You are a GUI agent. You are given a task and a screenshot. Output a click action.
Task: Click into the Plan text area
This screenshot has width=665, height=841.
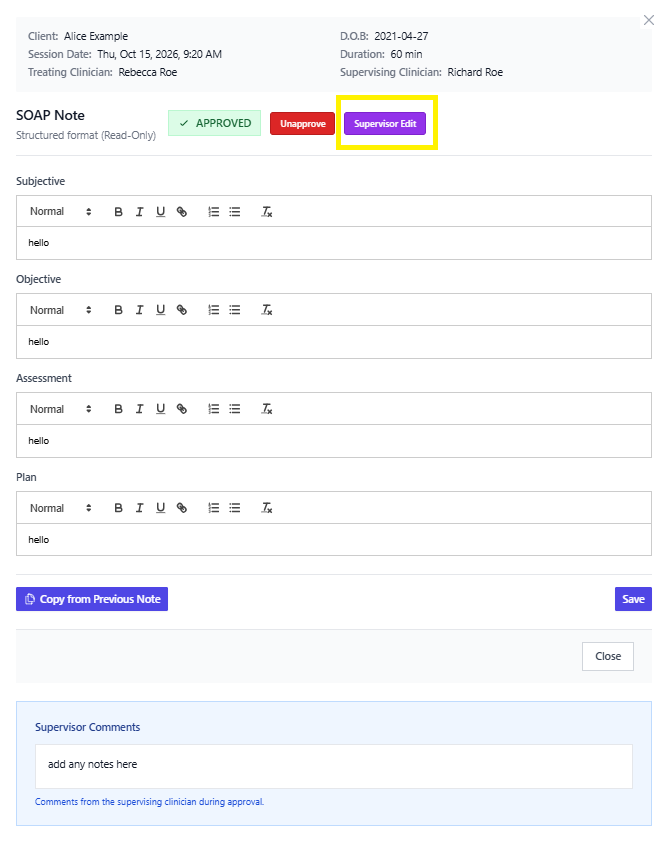334,540
